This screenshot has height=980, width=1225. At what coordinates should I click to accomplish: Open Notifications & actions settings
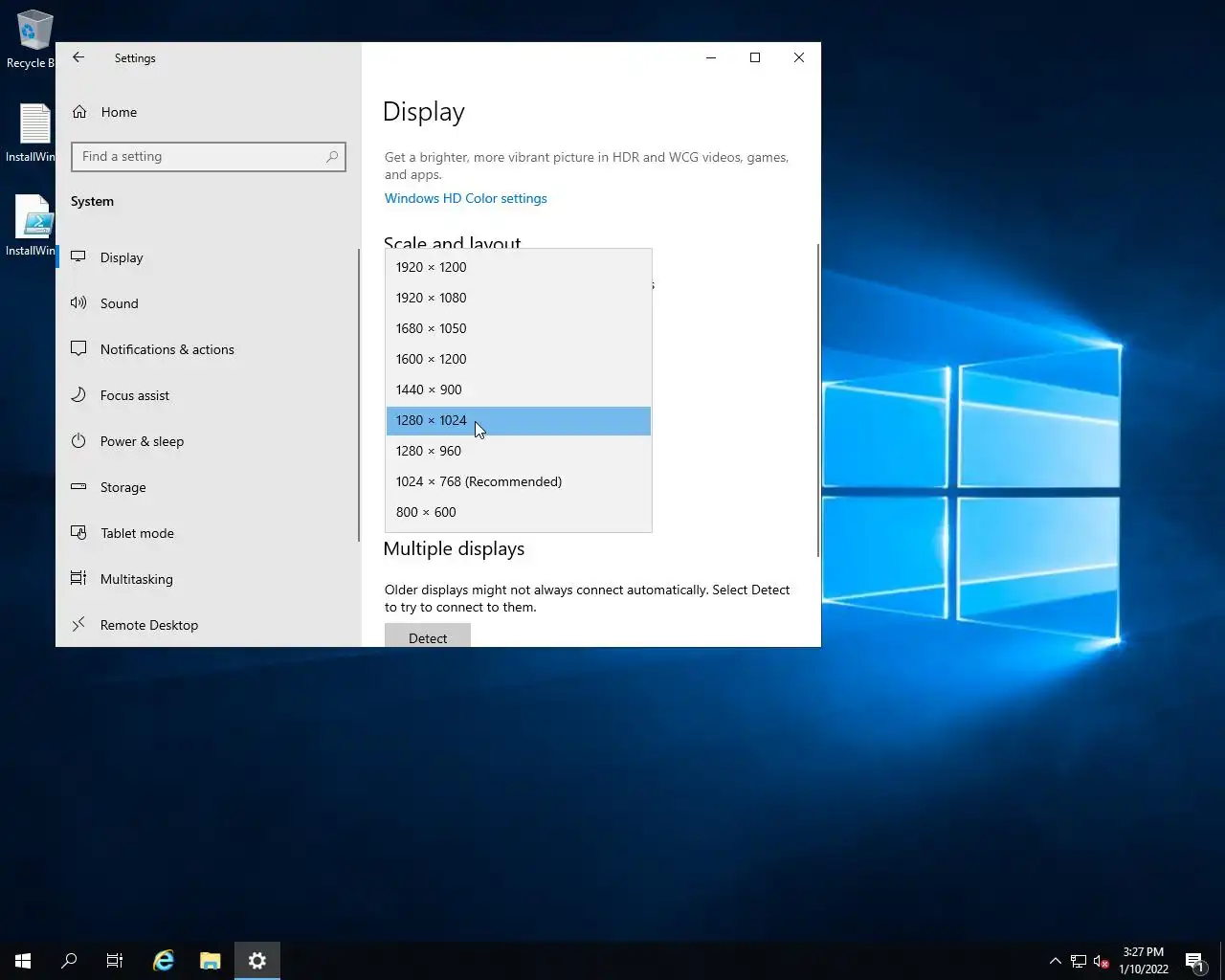click(x=209, y=349)
